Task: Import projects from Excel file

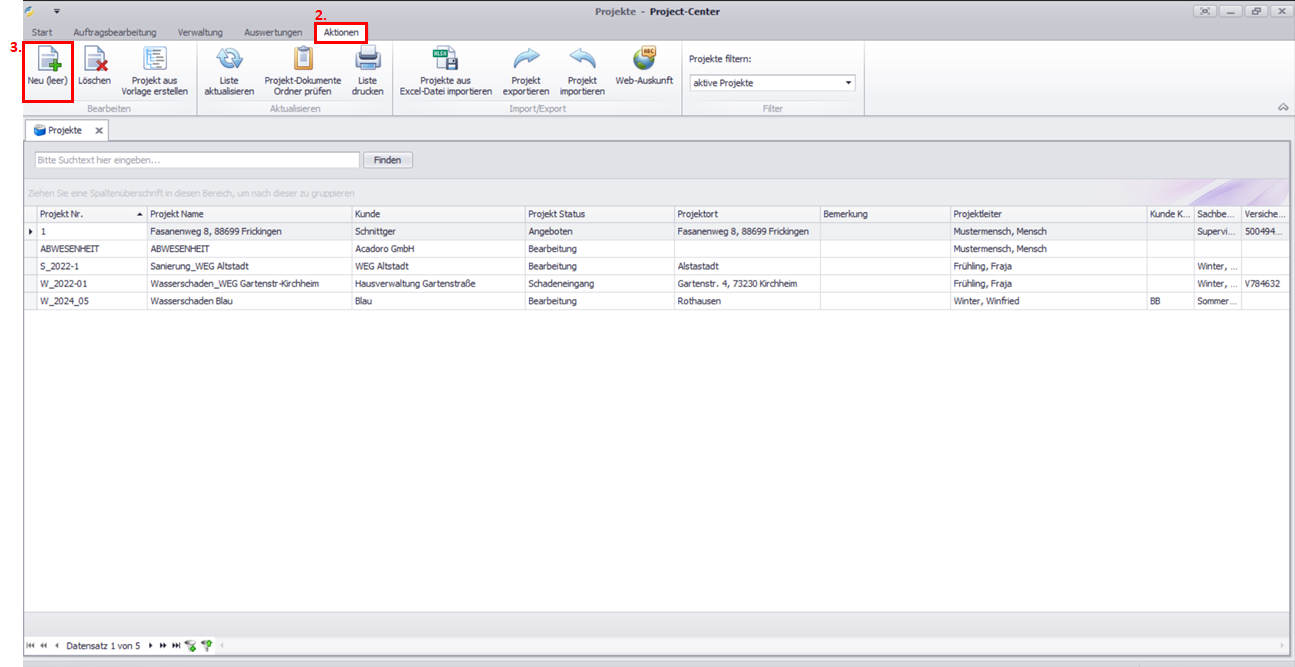Action: click(445, 69)
